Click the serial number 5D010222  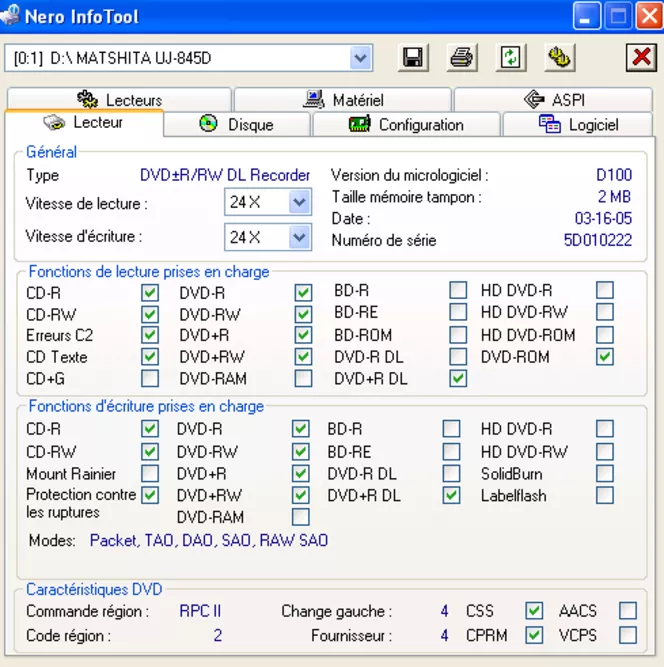pos(598,240)
